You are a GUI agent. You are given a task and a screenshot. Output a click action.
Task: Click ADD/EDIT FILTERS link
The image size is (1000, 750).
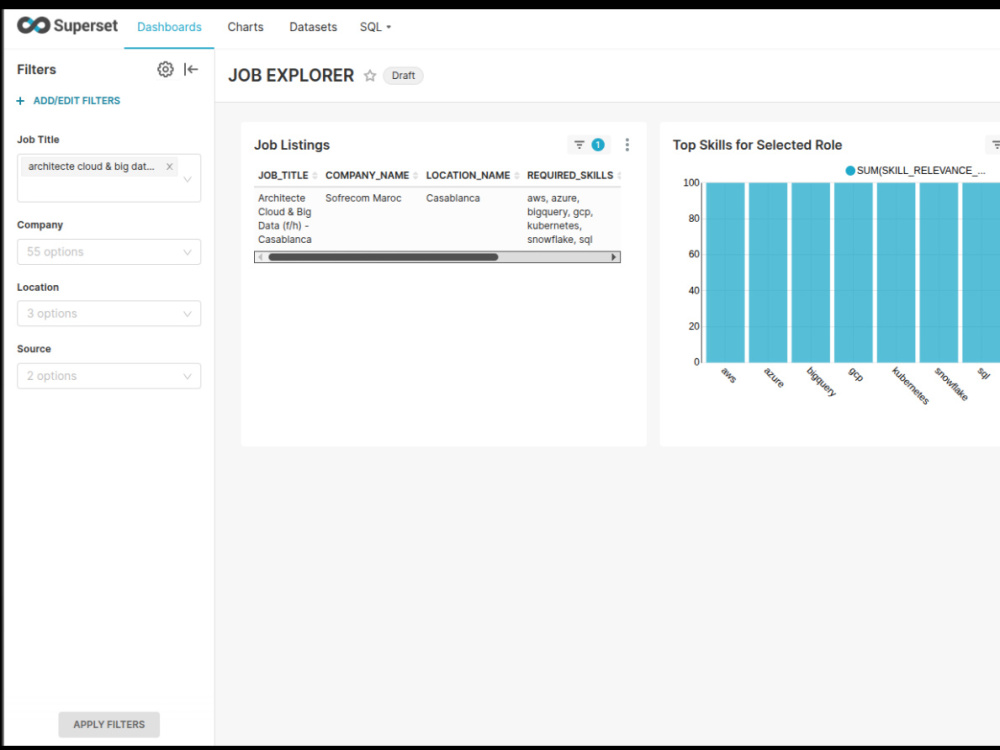click(77, 101)
